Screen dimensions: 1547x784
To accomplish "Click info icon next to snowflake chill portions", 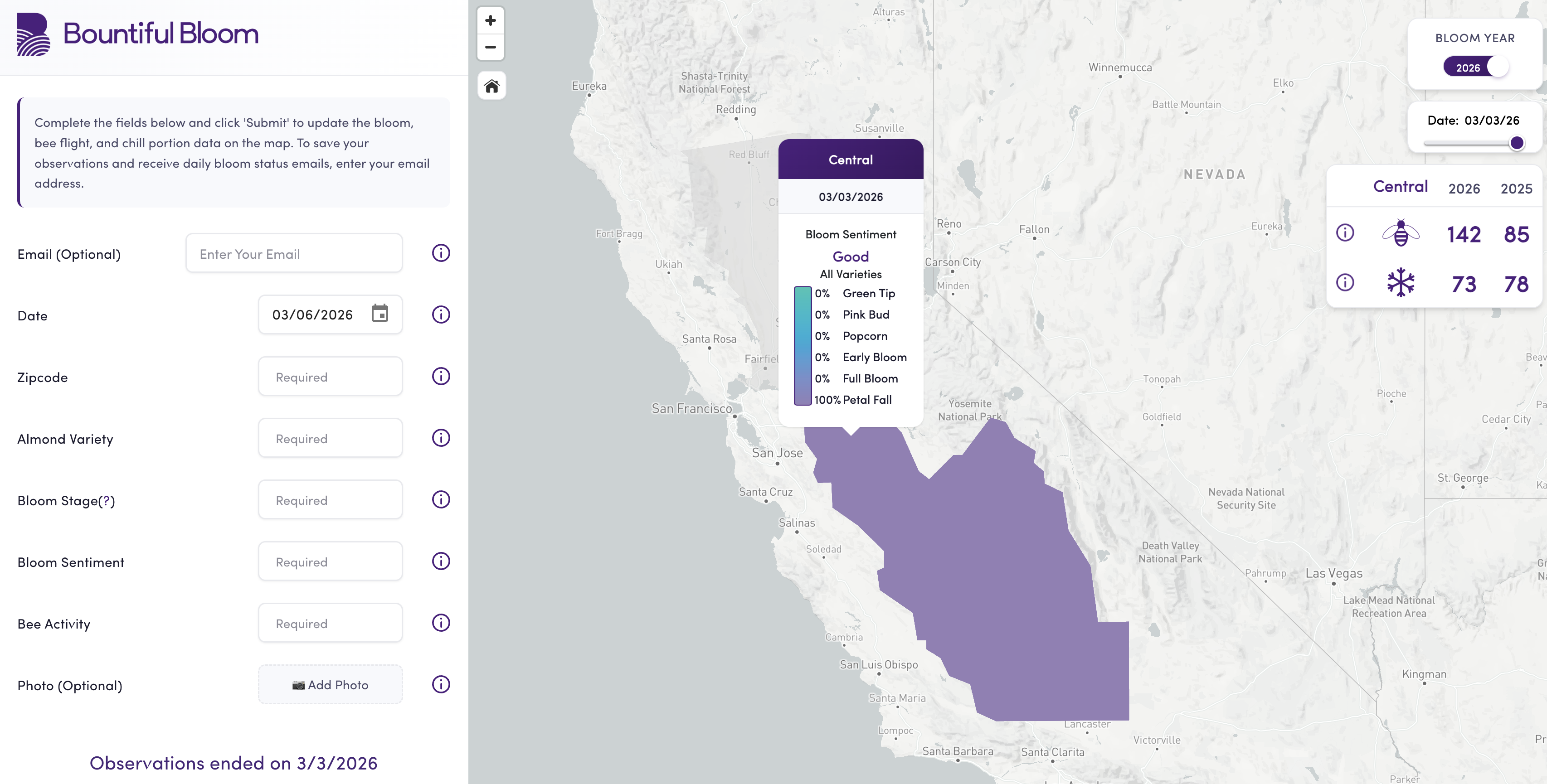I will click(x=1345, y=283).
